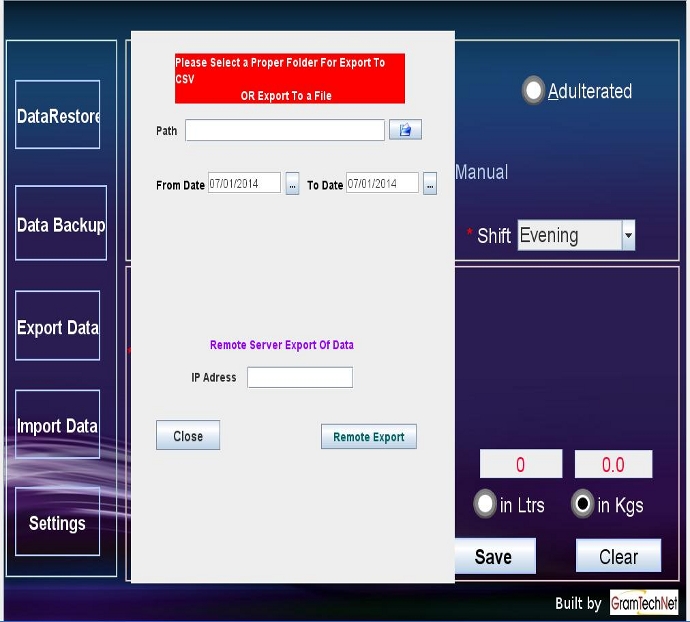Open the To Date picker button
690x622 pixels.
[430, 184]
